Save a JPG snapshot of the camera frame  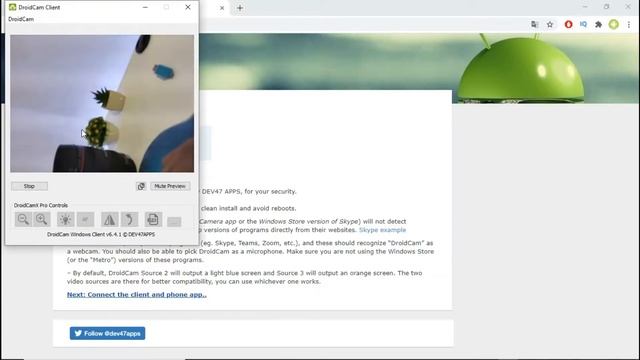pos(153,220)
